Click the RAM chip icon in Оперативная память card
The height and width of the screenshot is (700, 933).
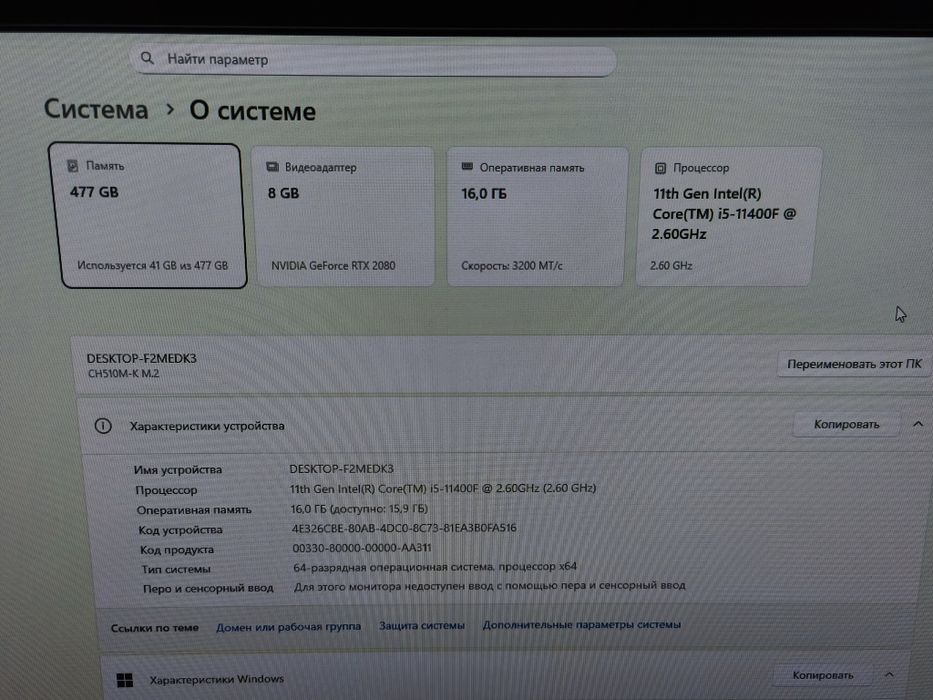[x=467, y=167]
